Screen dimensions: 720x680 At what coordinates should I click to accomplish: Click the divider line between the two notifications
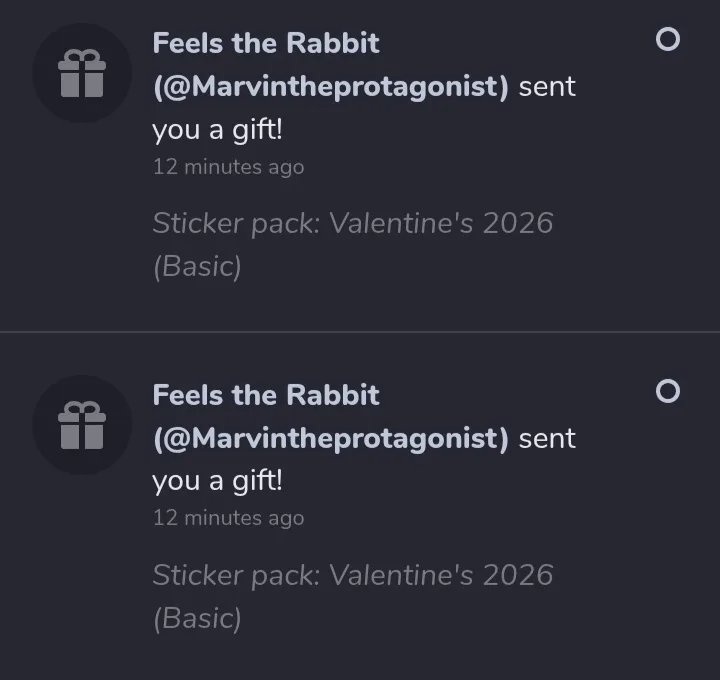[x=360, y=331]
